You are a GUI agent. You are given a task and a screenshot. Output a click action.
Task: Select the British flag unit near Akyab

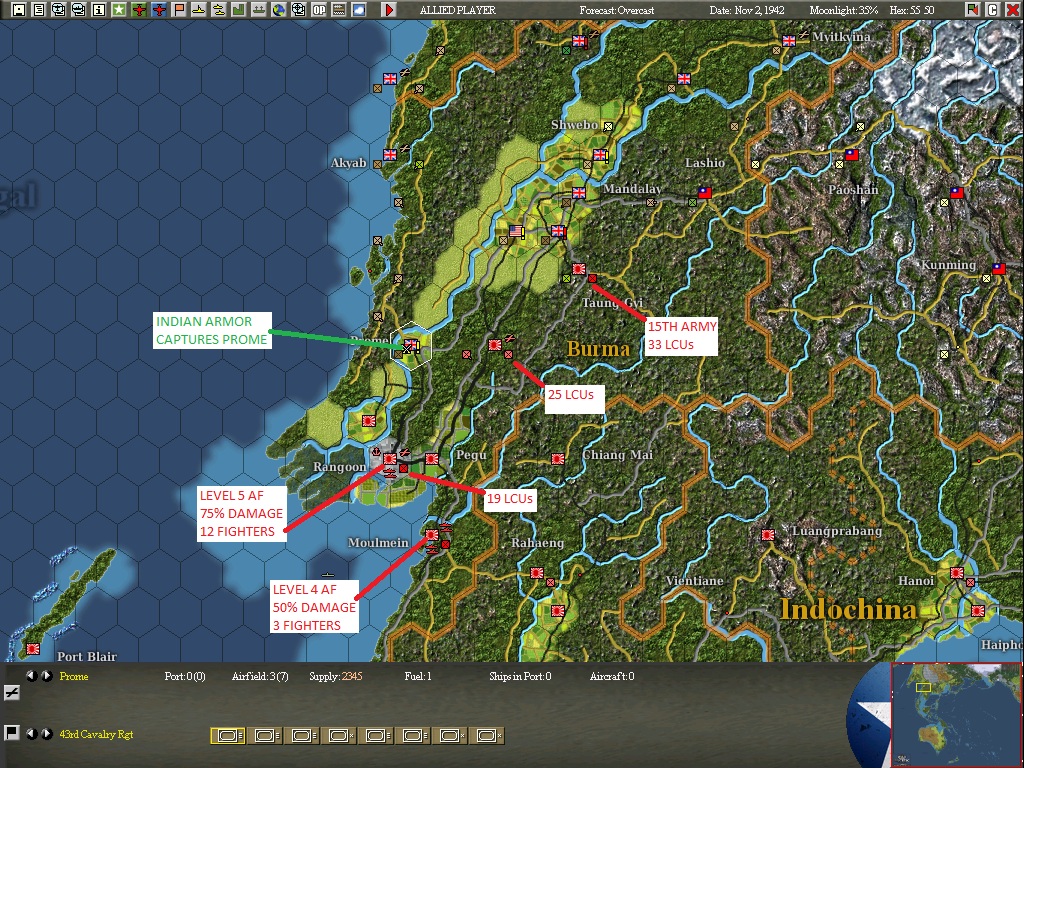click(390, 154)
